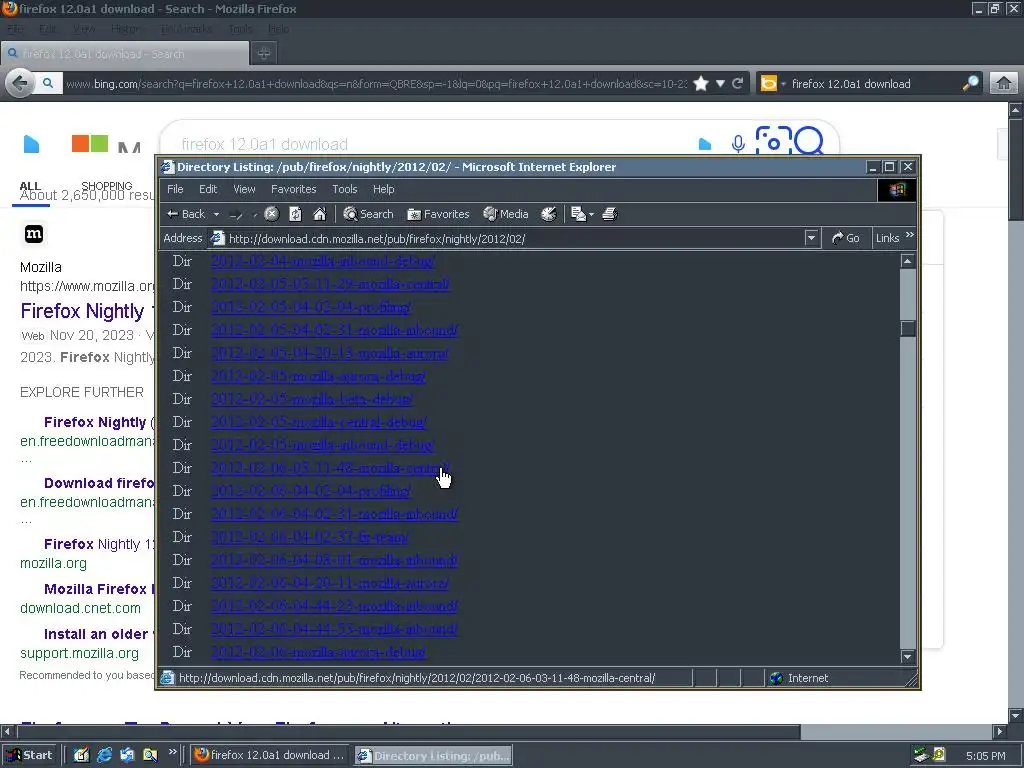
Task: Open the Windows Start menu
Action: tap(29, 755)
